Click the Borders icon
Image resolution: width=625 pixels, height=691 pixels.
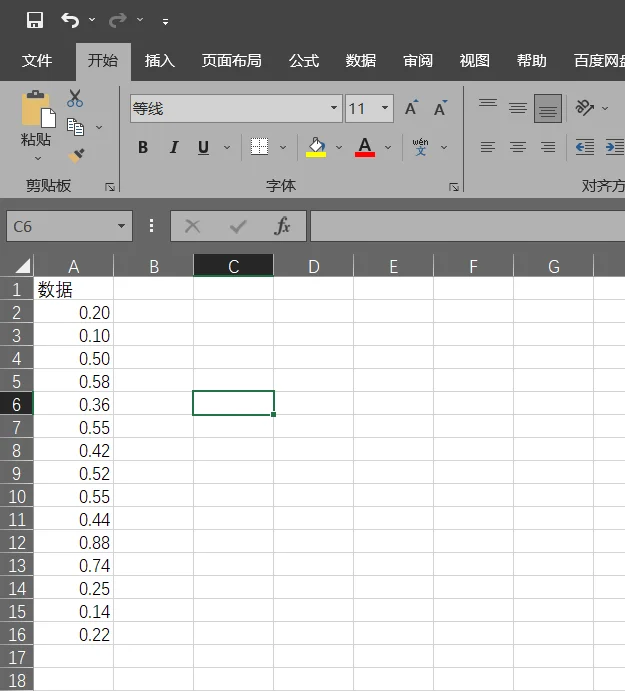pyautogui.click(x=259, y=146)
